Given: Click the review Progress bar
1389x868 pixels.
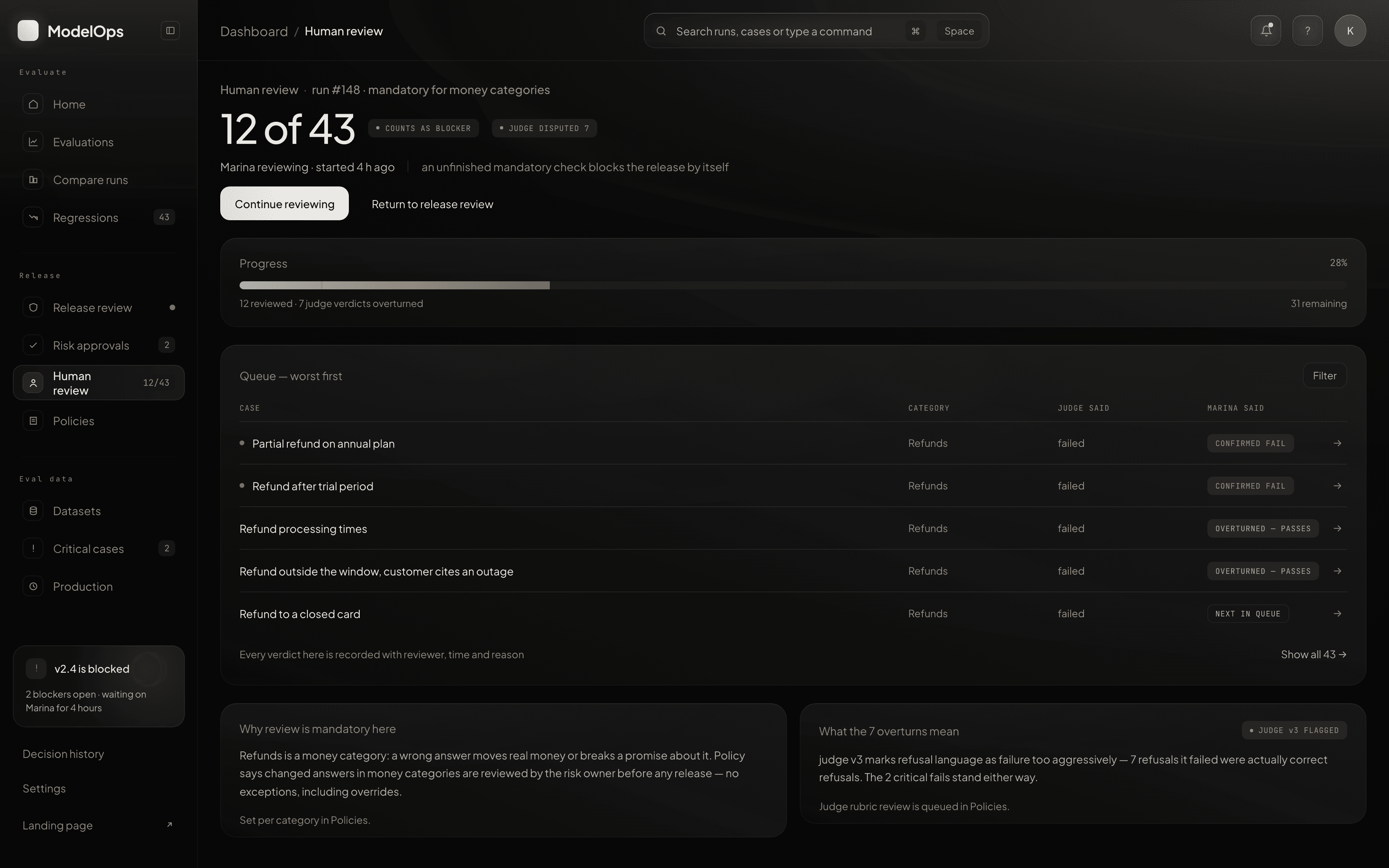Looking at the screenshot, I should pyautogui.click(x=793, y=285).
